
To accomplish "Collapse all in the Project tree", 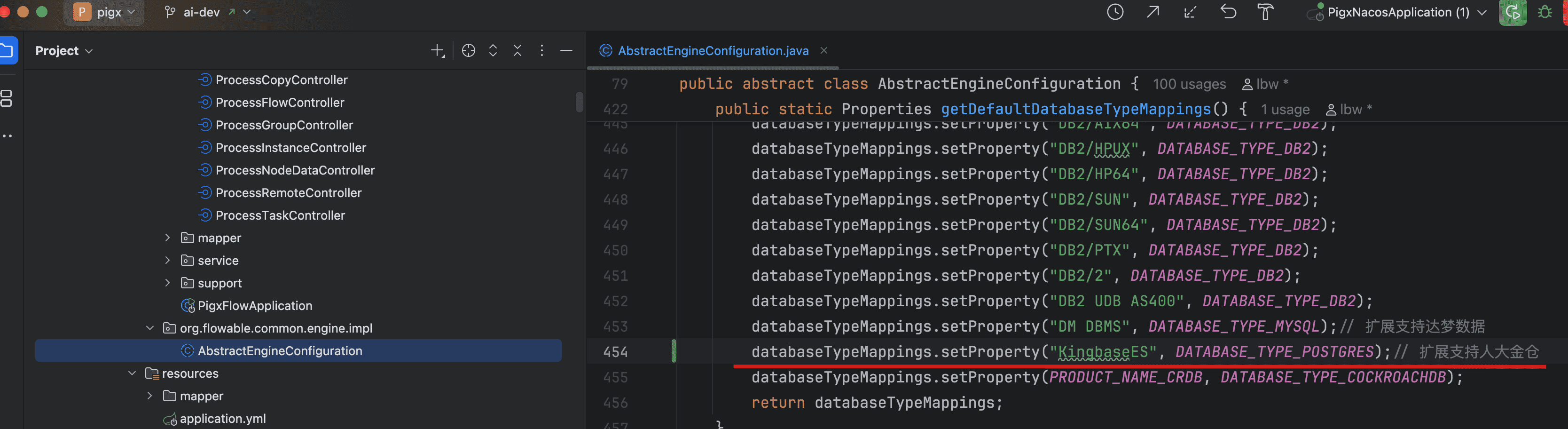I will tap(517, 51).
